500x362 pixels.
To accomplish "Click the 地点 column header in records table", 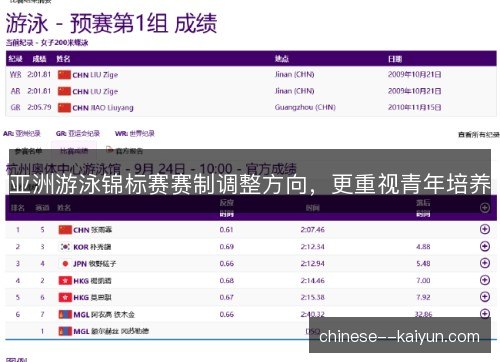I will (282, 59).
